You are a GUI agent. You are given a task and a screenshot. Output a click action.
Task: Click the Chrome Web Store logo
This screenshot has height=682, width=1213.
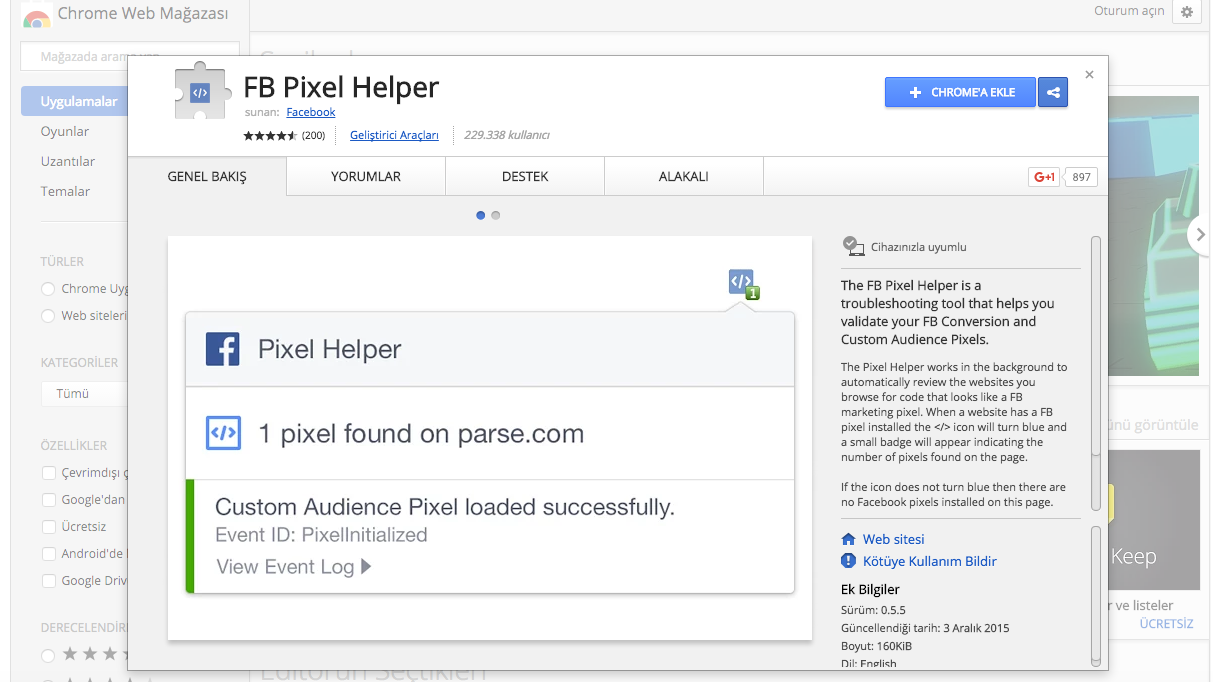[x=37, y=16]
